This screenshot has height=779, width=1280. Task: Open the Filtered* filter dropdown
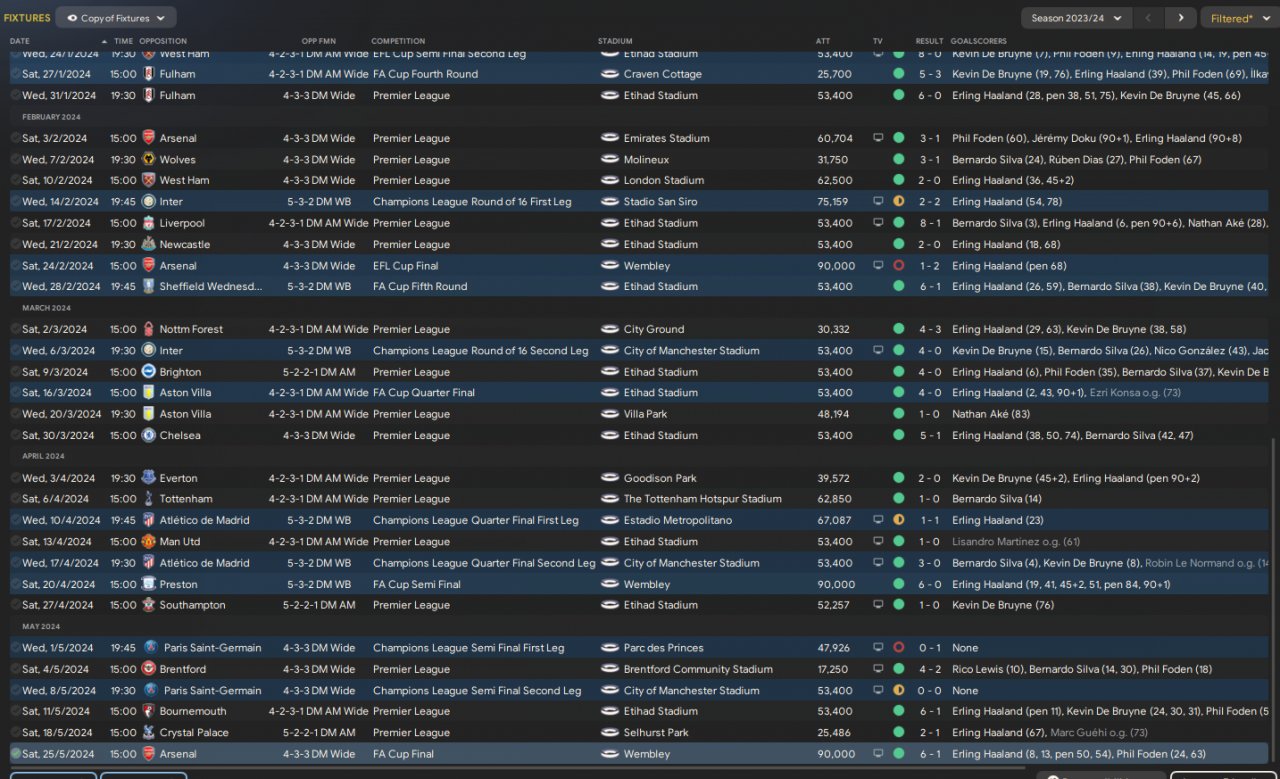pyautogui.click(x=1238, y=18)
